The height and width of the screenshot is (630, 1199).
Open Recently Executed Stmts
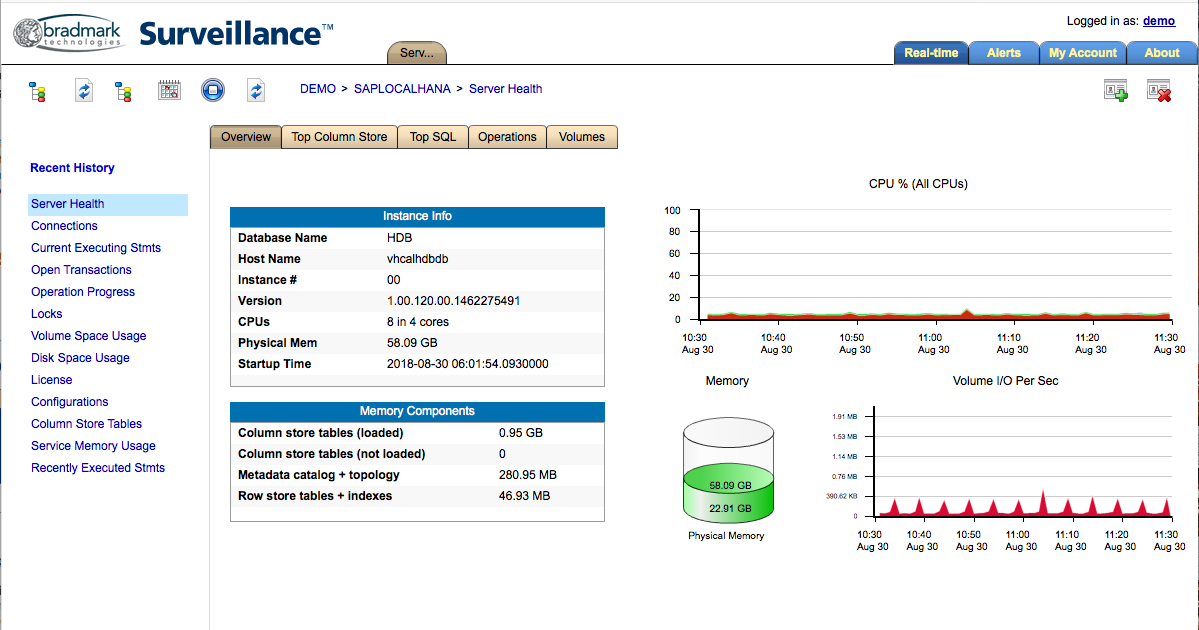98,468
